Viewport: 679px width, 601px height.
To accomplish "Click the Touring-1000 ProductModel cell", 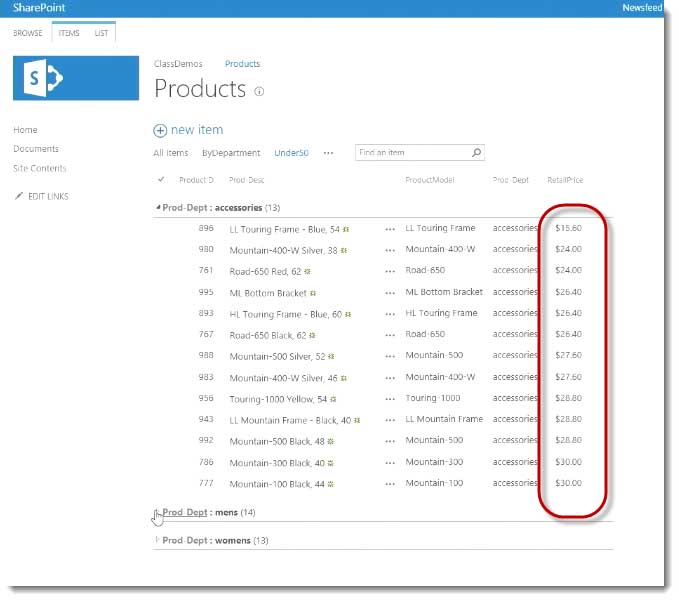I will 433,398.
